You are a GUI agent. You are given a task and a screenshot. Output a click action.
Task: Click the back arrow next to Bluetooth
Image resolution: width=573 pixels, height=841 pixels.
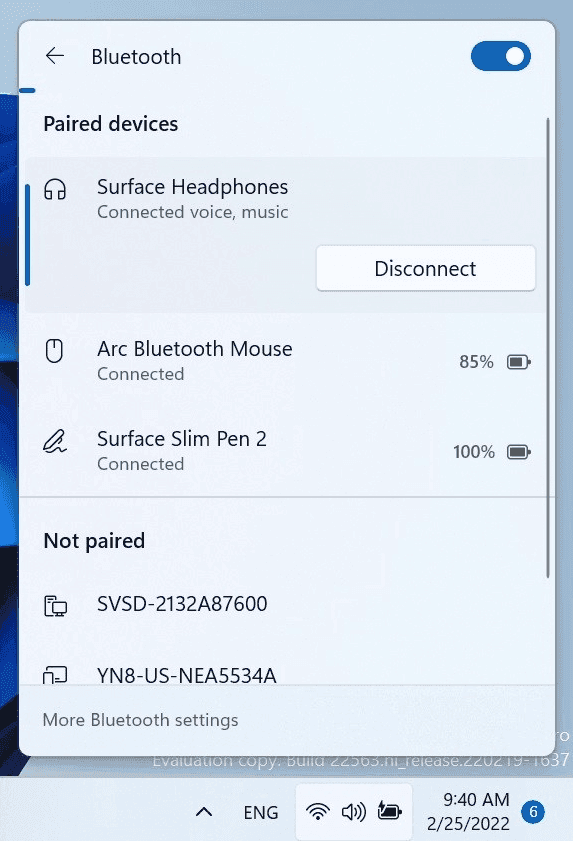[55, 56]
